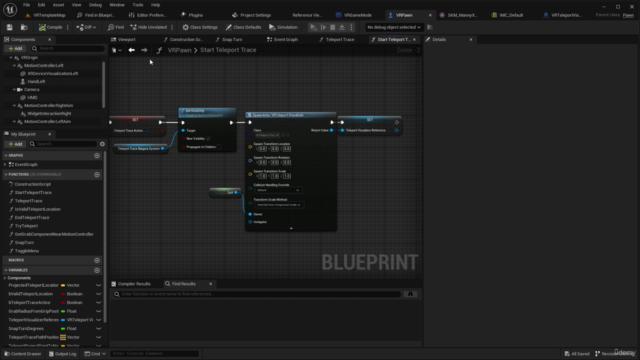Expand the Components variable category
The width and height of the screenshot is (640, 360).
coord(5,278)
